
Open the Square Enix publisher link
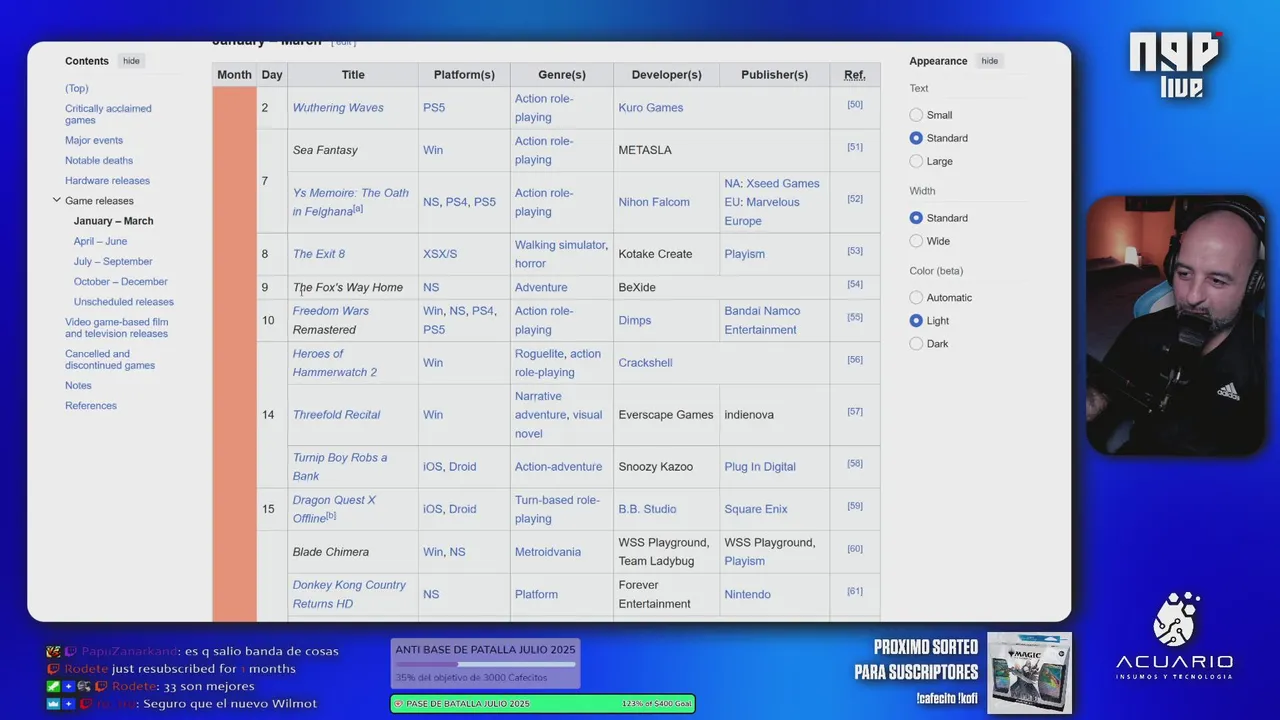(x=756, y=509)
